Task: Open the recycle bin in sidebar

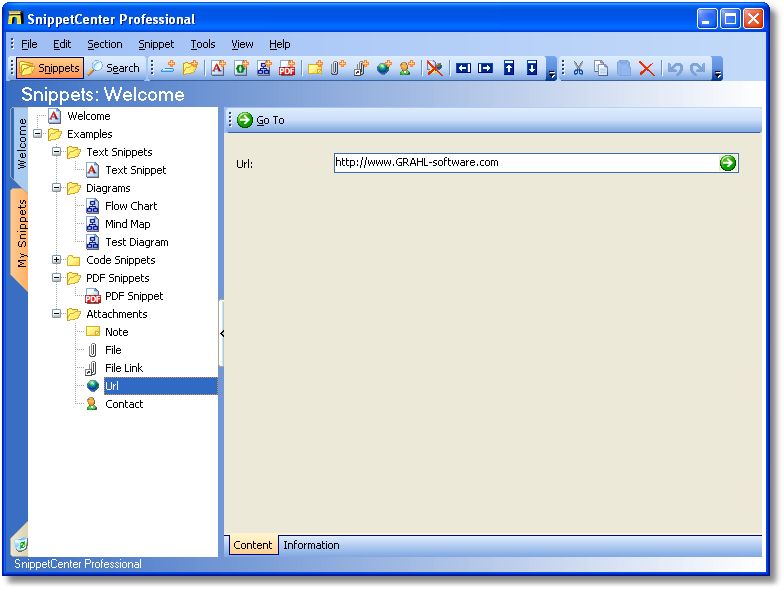Action: click(20, 544)
